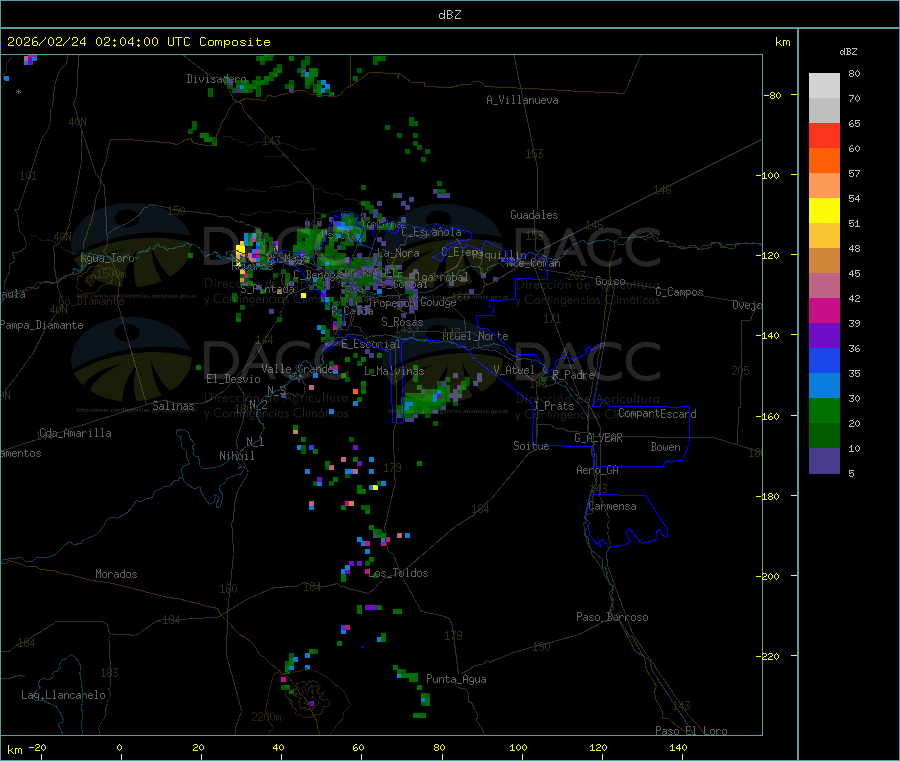The image size is (900, 761).
Task: Click the 39 dBZ purple legend swatch
Action: (x=824, y=336)
